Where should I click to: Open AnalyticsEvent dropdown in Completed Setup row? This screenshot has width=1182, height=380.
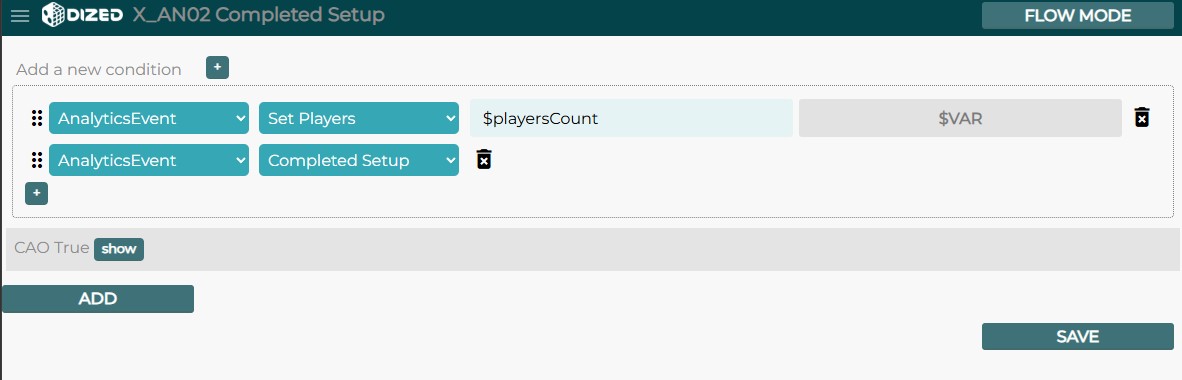pyautogui.click(x=149, y=161)
